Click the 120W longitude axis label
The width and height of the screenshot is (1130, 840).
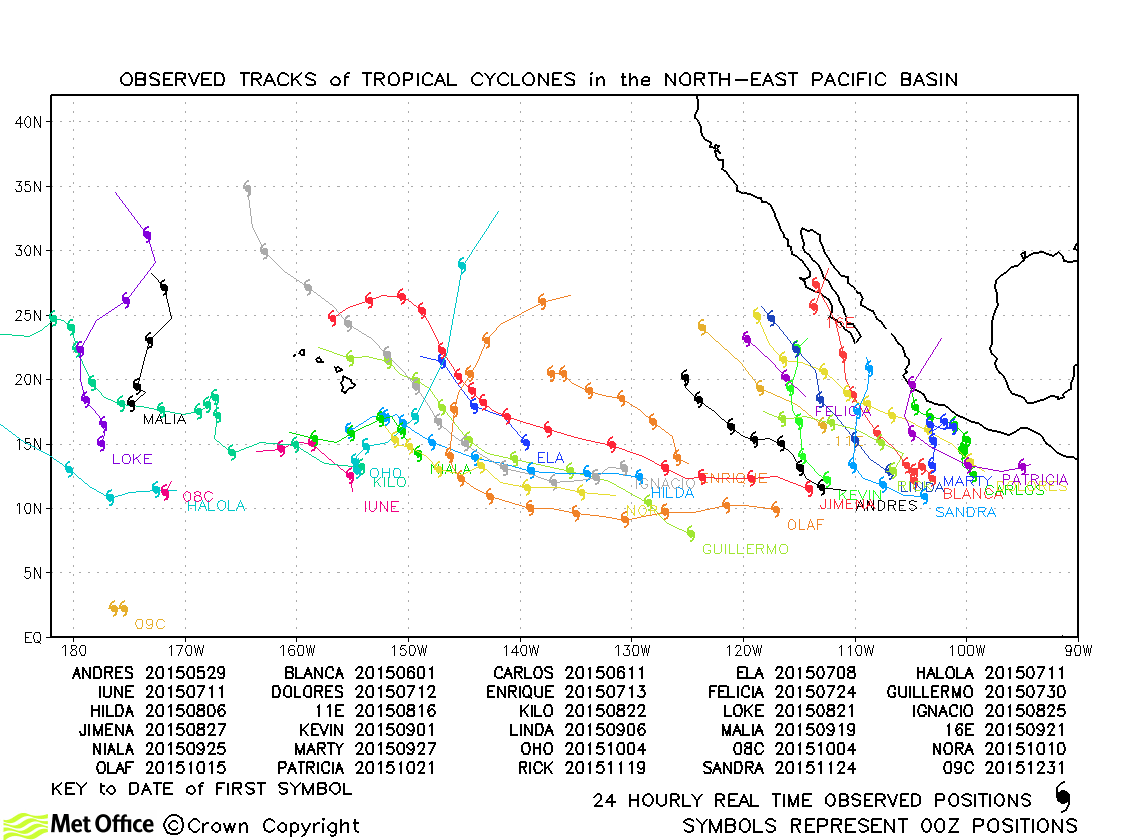[744, 651]
